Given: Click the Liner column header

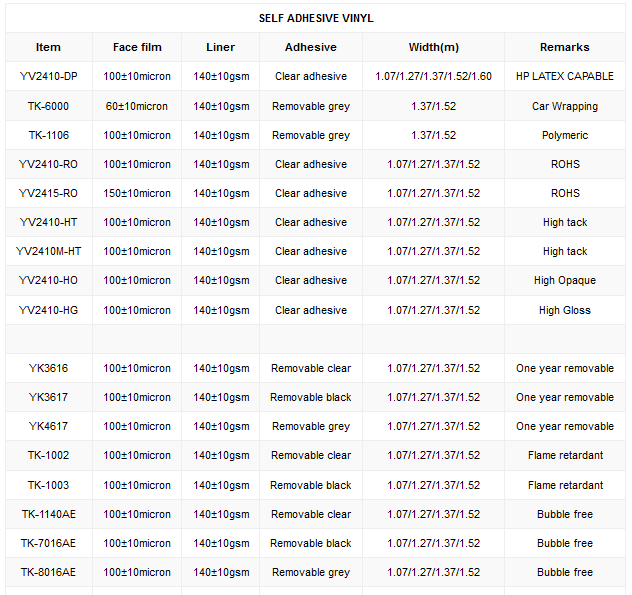Looking at the screenshot, I should (221, 47).
